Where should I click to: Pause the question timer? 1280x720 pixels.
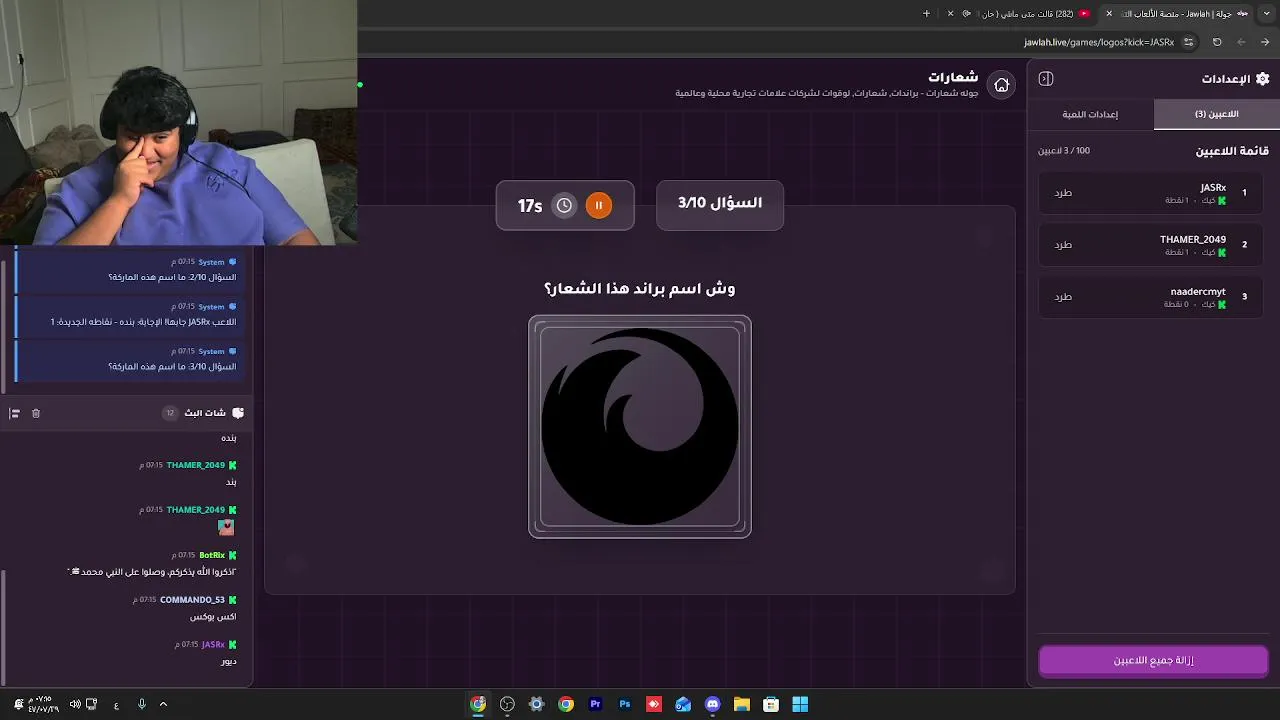(598, 205)
